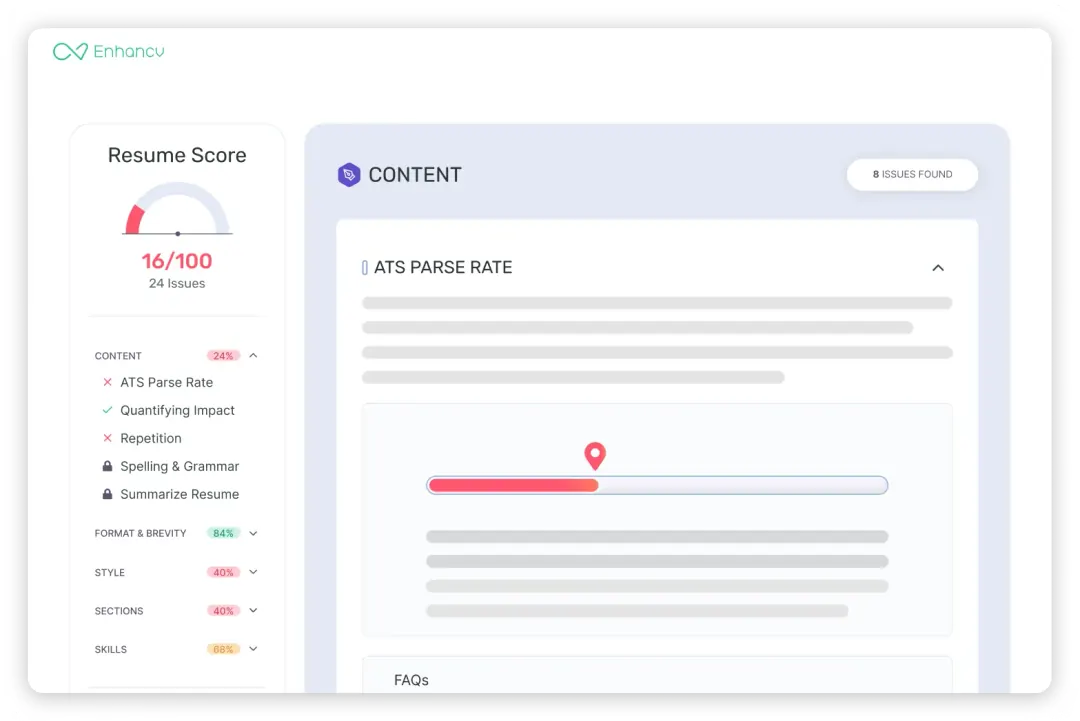The image size is (1080, 721).
Task: Click the lock icon beside Spelling & Grammar
Action: [107, 466]
